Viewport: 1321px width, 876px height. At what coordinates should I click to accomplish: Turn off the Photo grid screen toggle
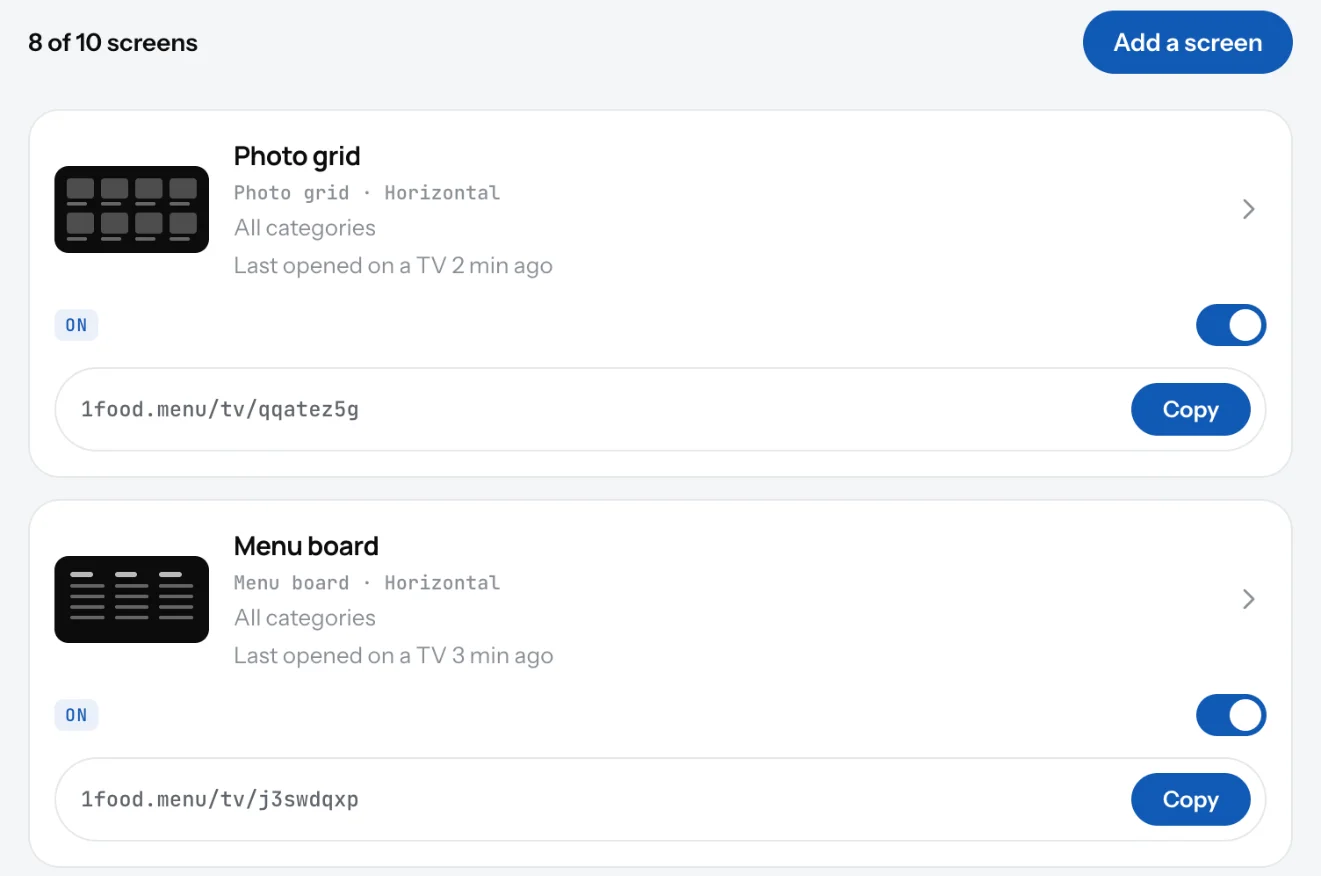(x=1231, y=325)
